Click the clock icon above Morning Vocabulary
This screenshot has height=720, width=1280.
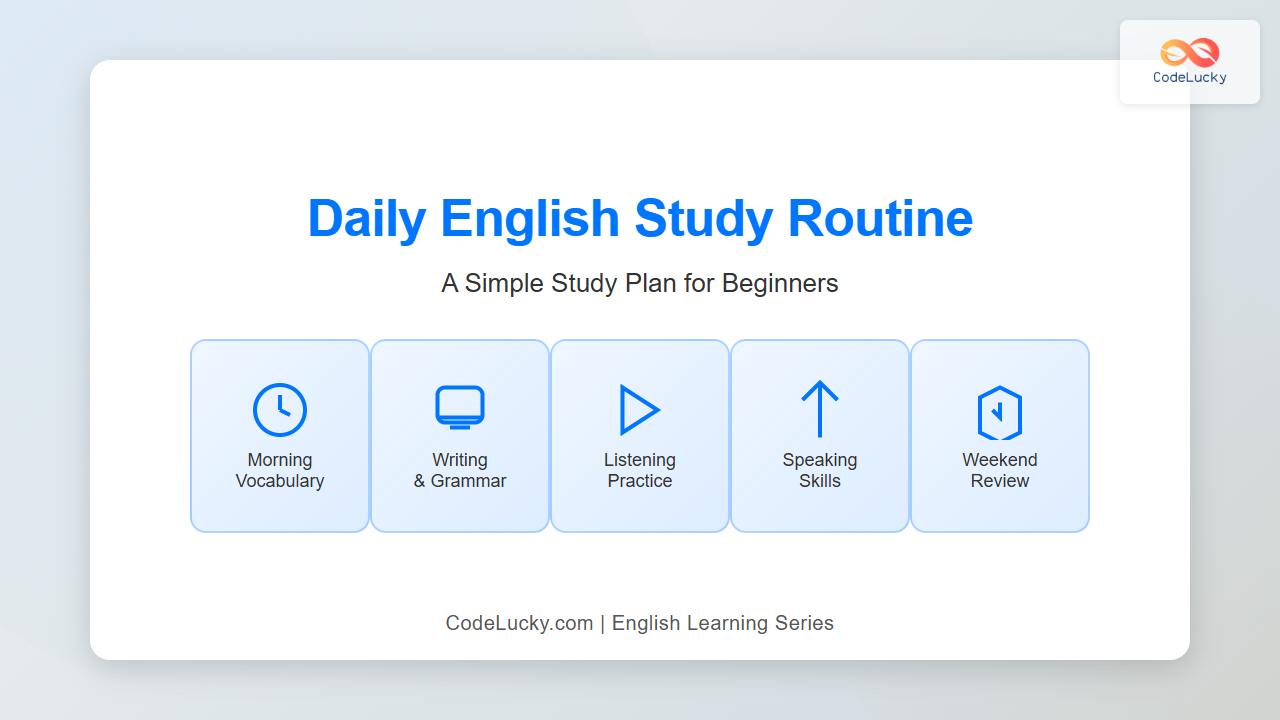coord(280,410)
